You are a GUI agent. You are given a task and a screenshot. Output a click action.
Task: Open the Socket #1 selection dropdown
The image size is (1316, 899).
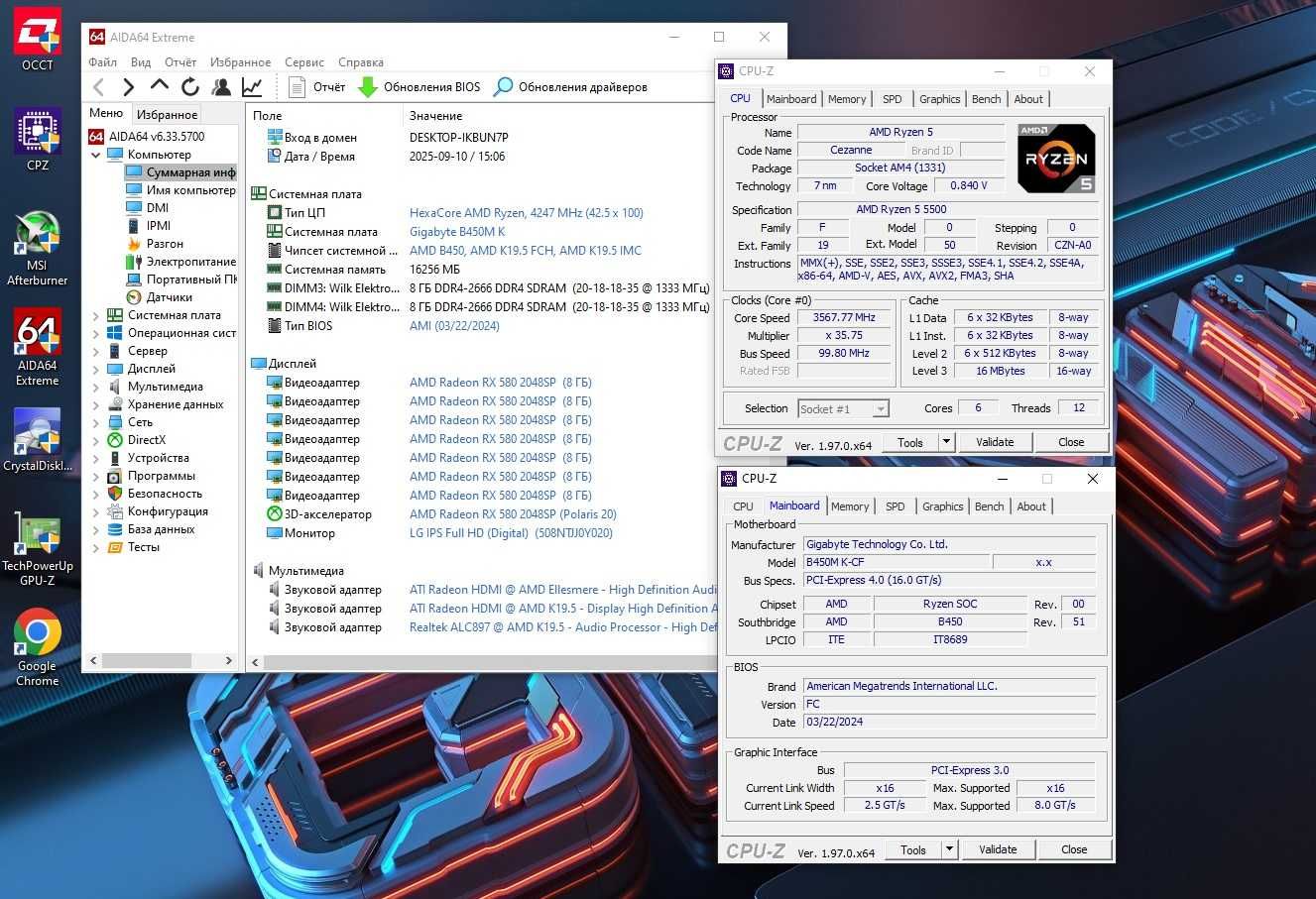point(844,408)
